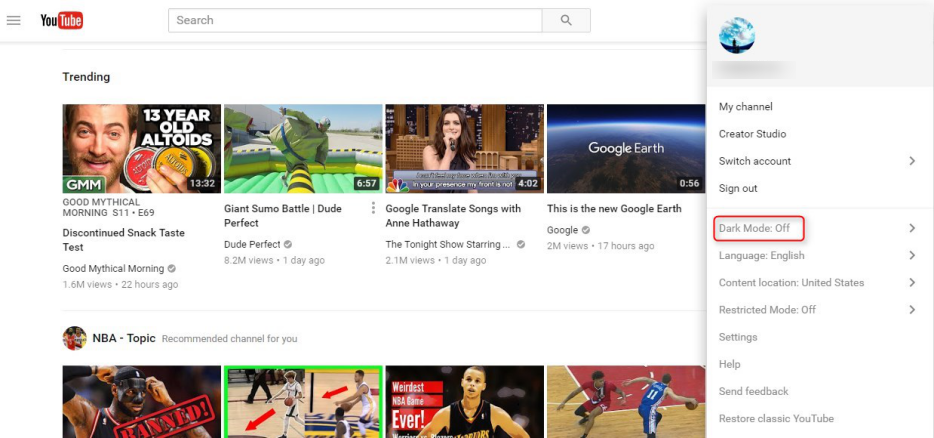Viewport: 934px width, 438px height.
Task: Open NBA - Topic channel title
Action: tap(124, 338)
